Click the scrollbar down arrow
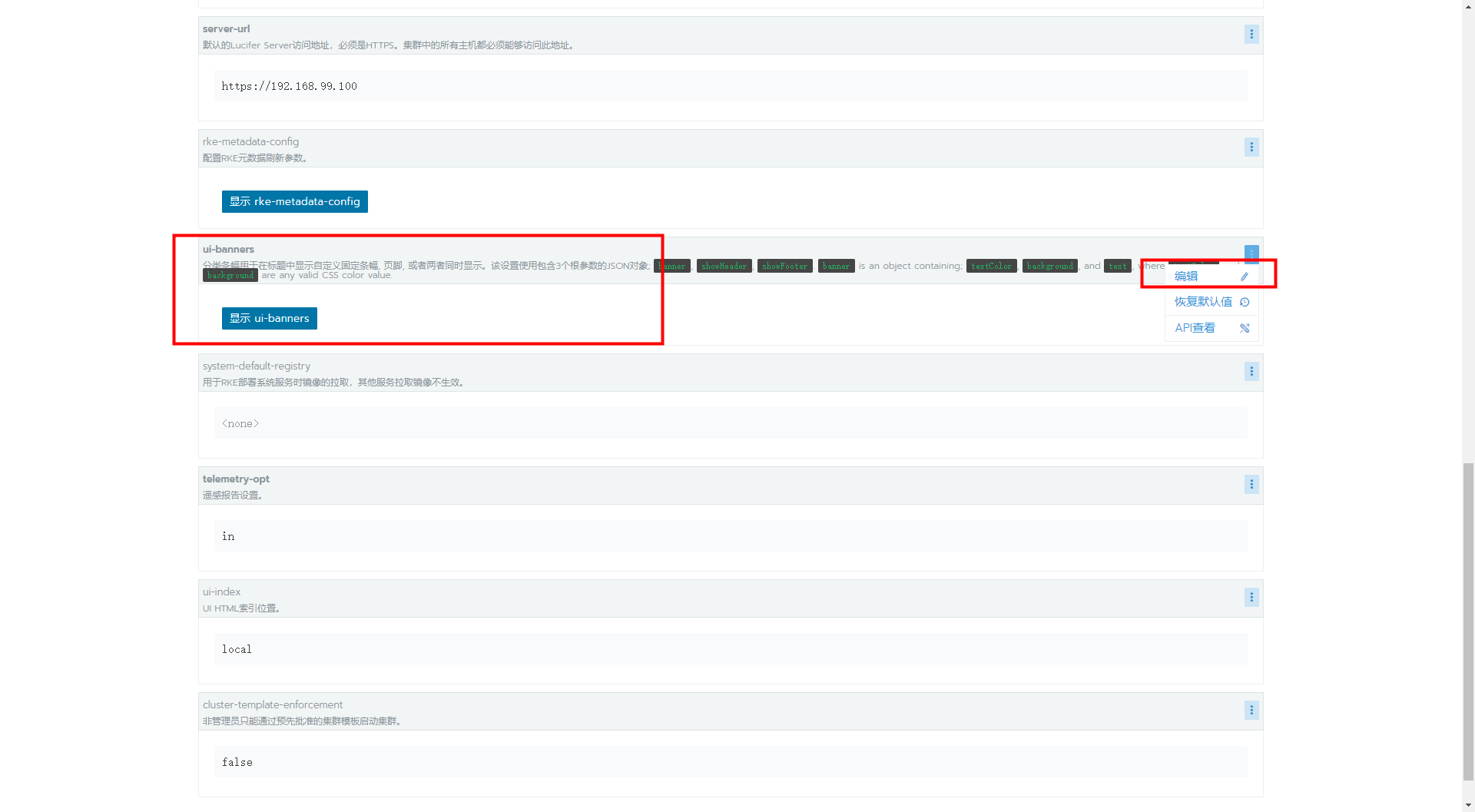This screenshot has width=1475, height=812. tap(1468, 805)
